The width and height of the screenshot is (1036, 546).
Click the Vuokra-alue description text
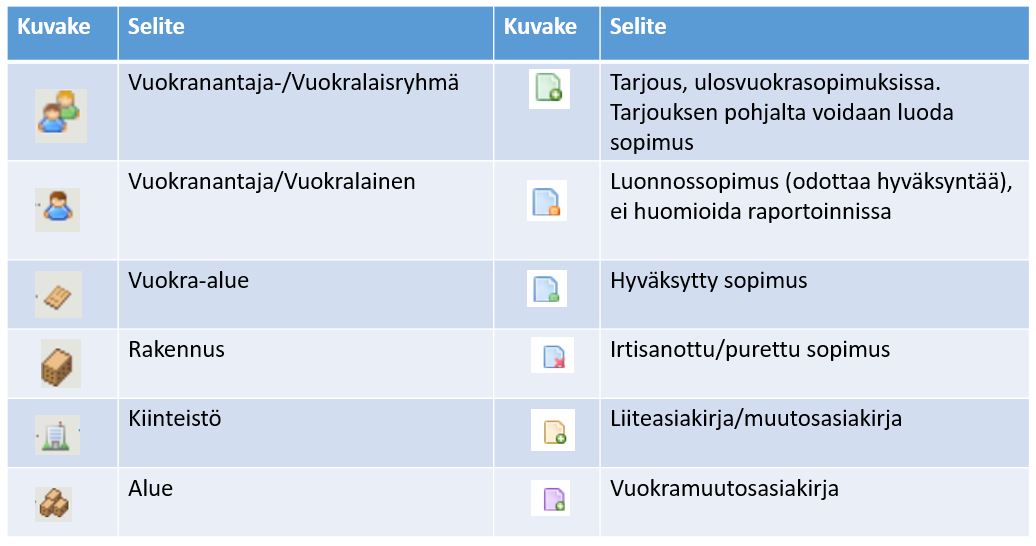point(188,281)
